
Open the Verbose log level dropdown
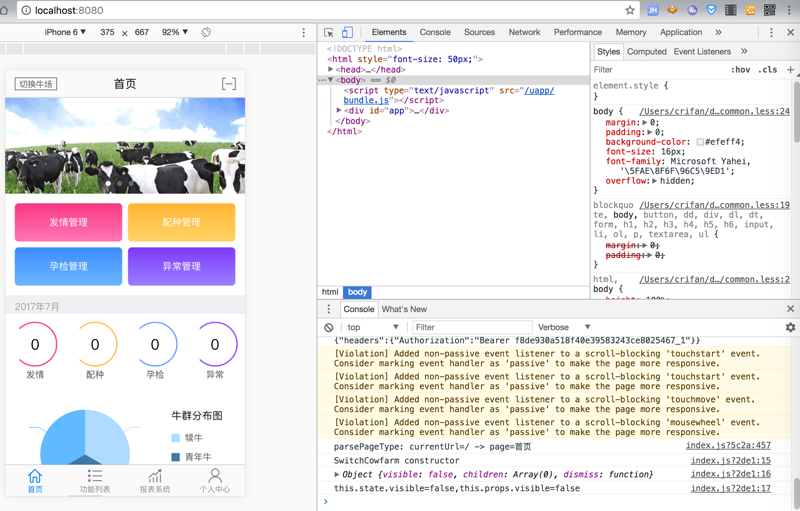pyautogui.click(x=564, y=327)
